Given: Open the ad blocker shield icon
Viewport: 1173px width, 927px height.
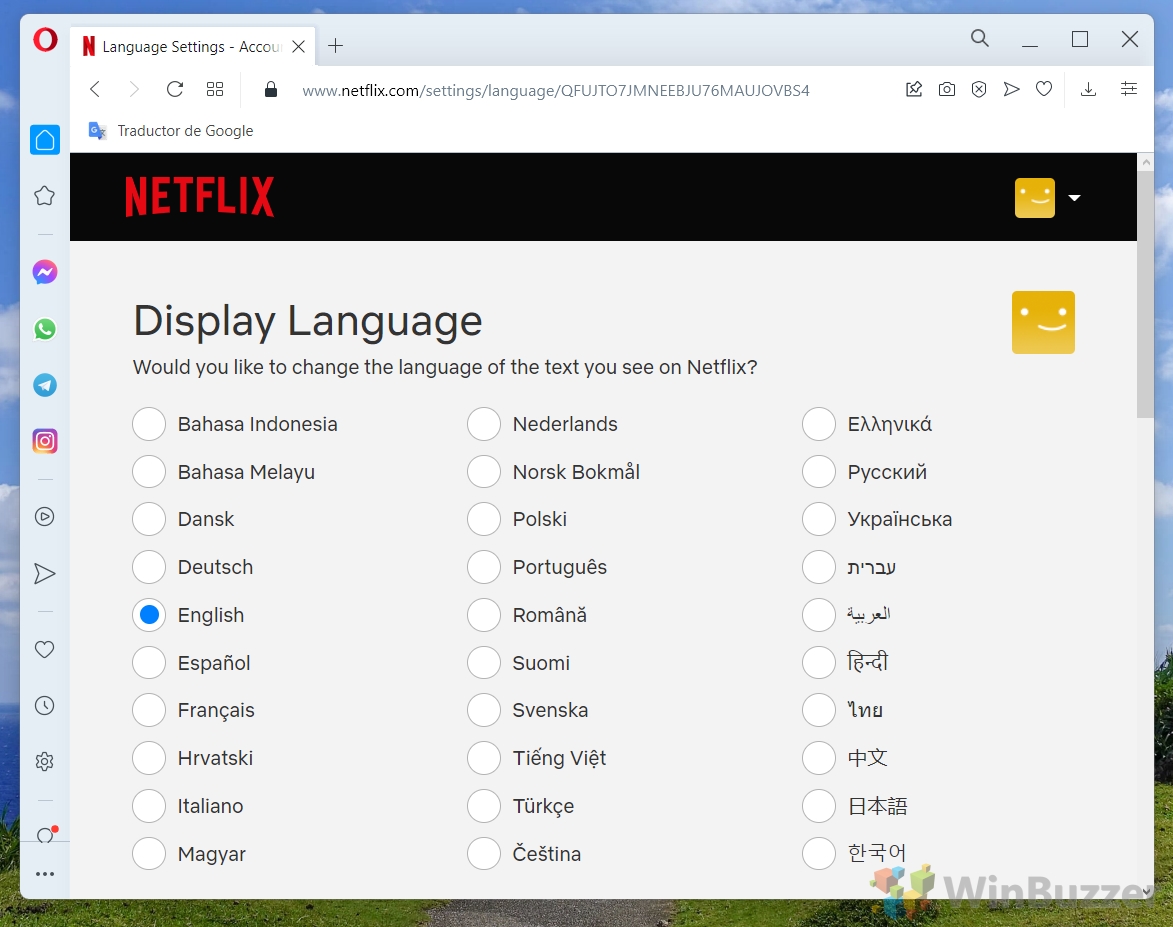Looking at the screenshot, I should click(978, 89).
